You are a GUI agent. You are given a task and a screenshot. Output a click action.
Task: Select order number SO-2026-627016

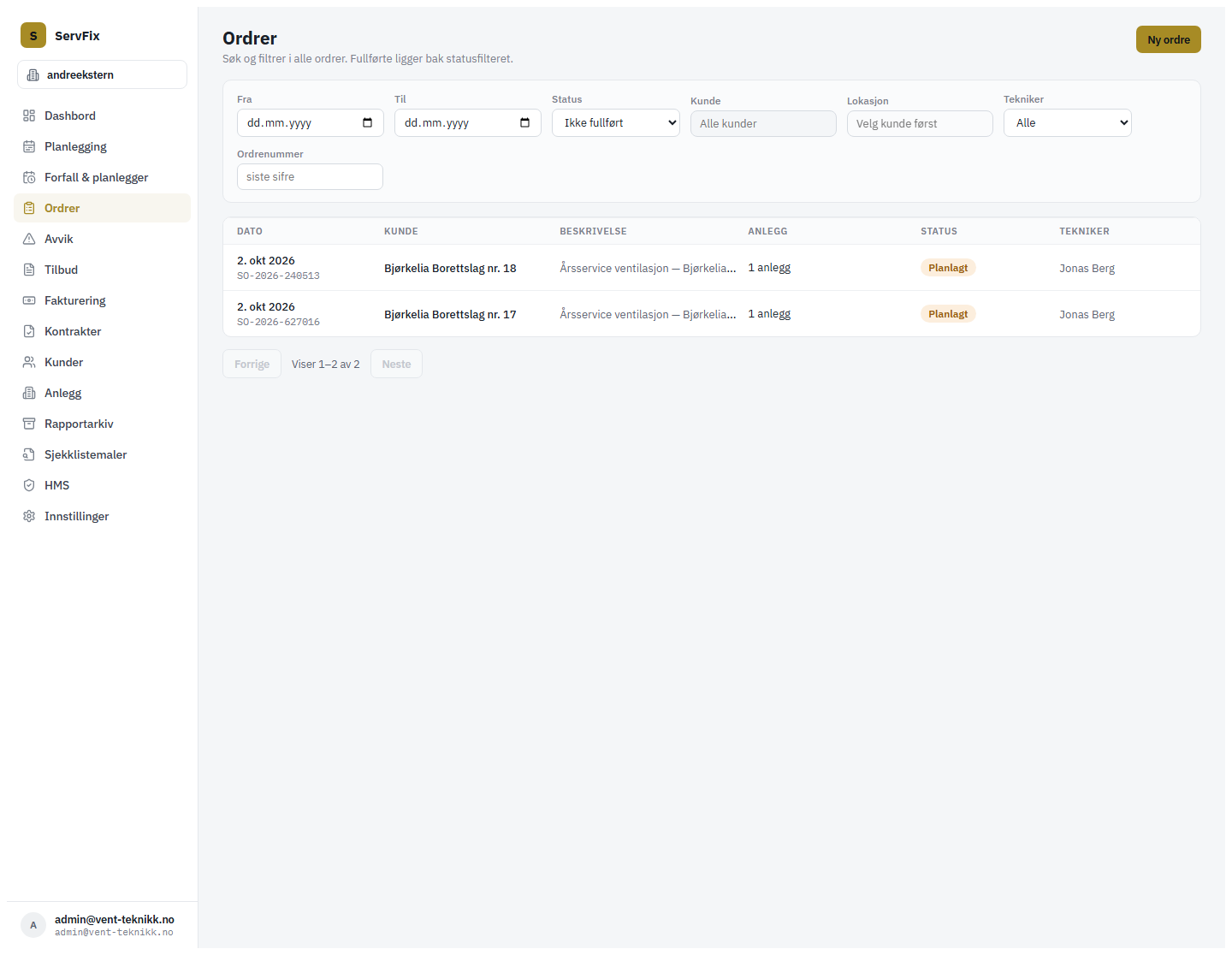pyautogui.click(x=278, y=322)
